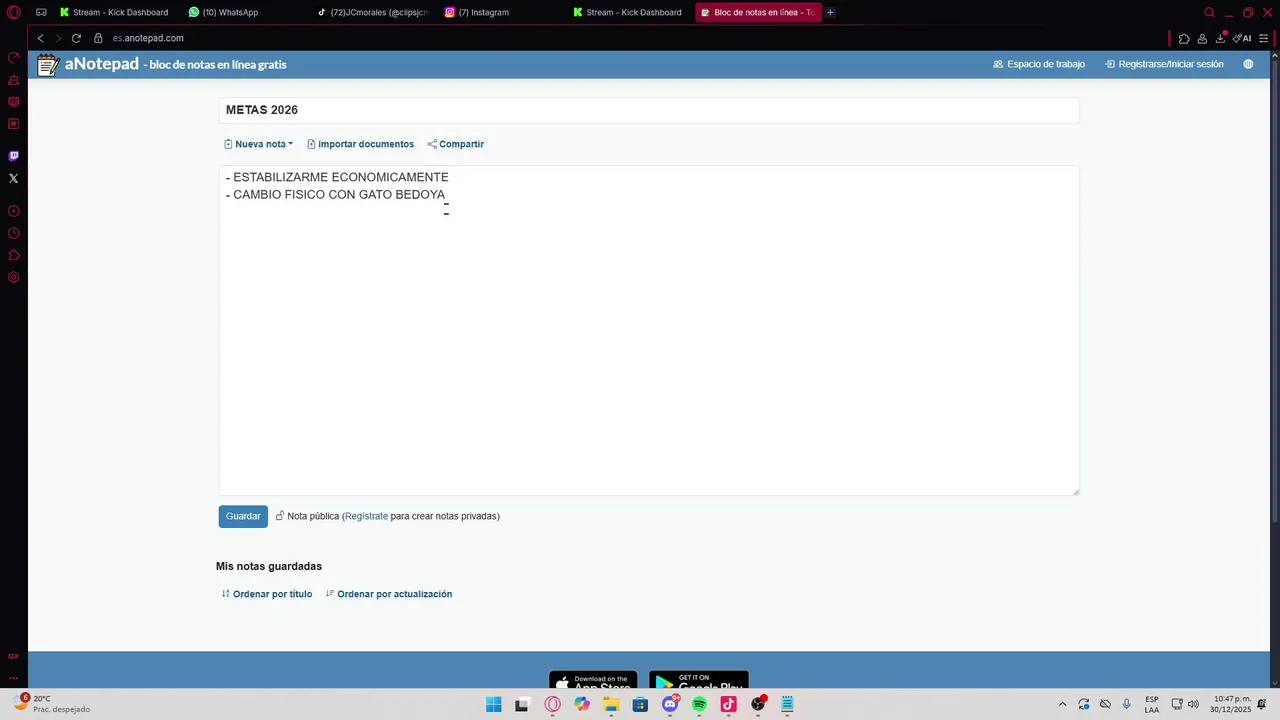Click the volume speaker icon in tray
The height and width of the screenshot is (720, 1280).
(x=1193, y=704)
